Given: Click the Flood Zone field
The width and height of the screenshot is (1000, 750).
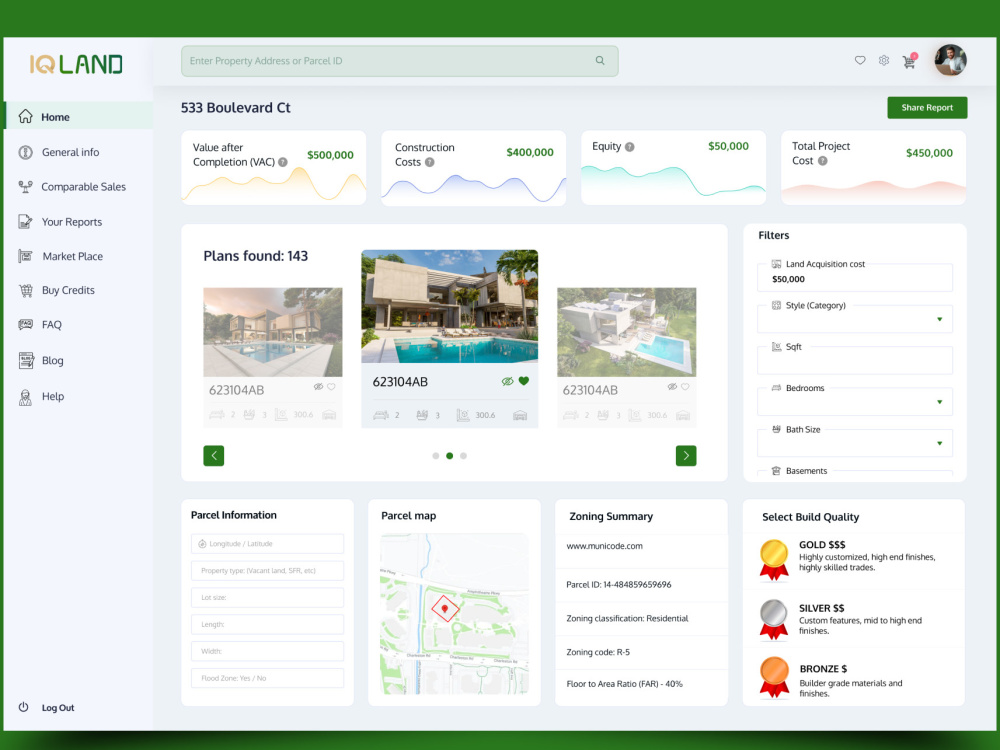Looking at the screenshot, I should pyautogui.click(x=267, y=678).
